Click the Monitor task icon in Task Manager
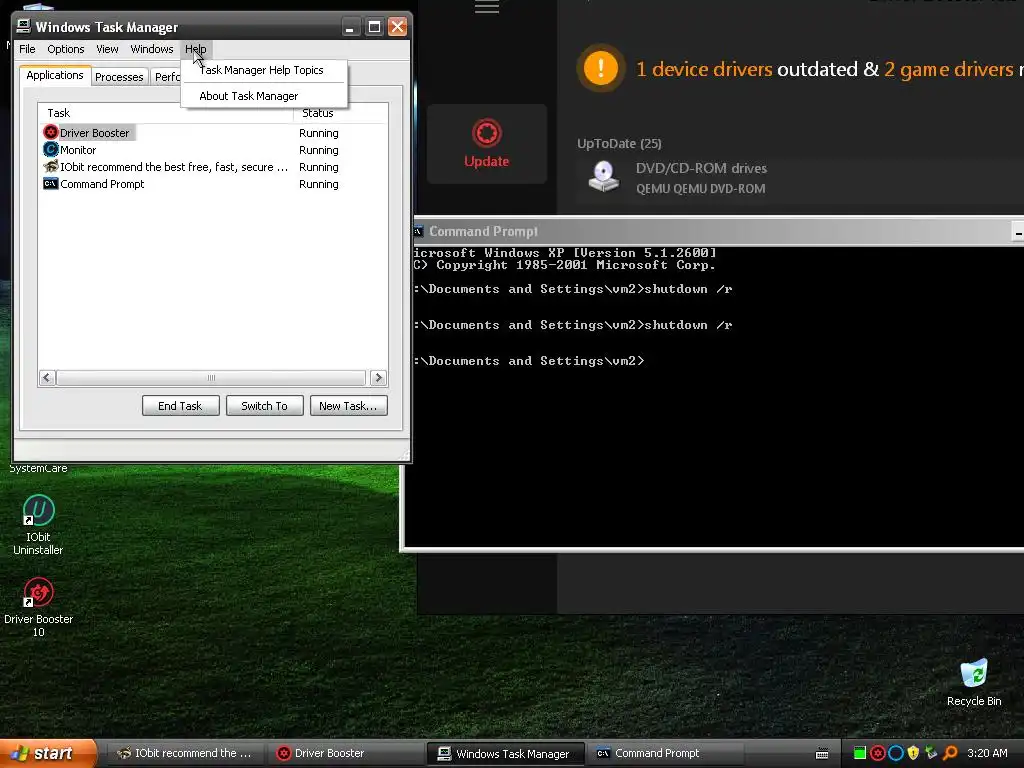Viewport: 1024px width, 768px height. (51, 150)
